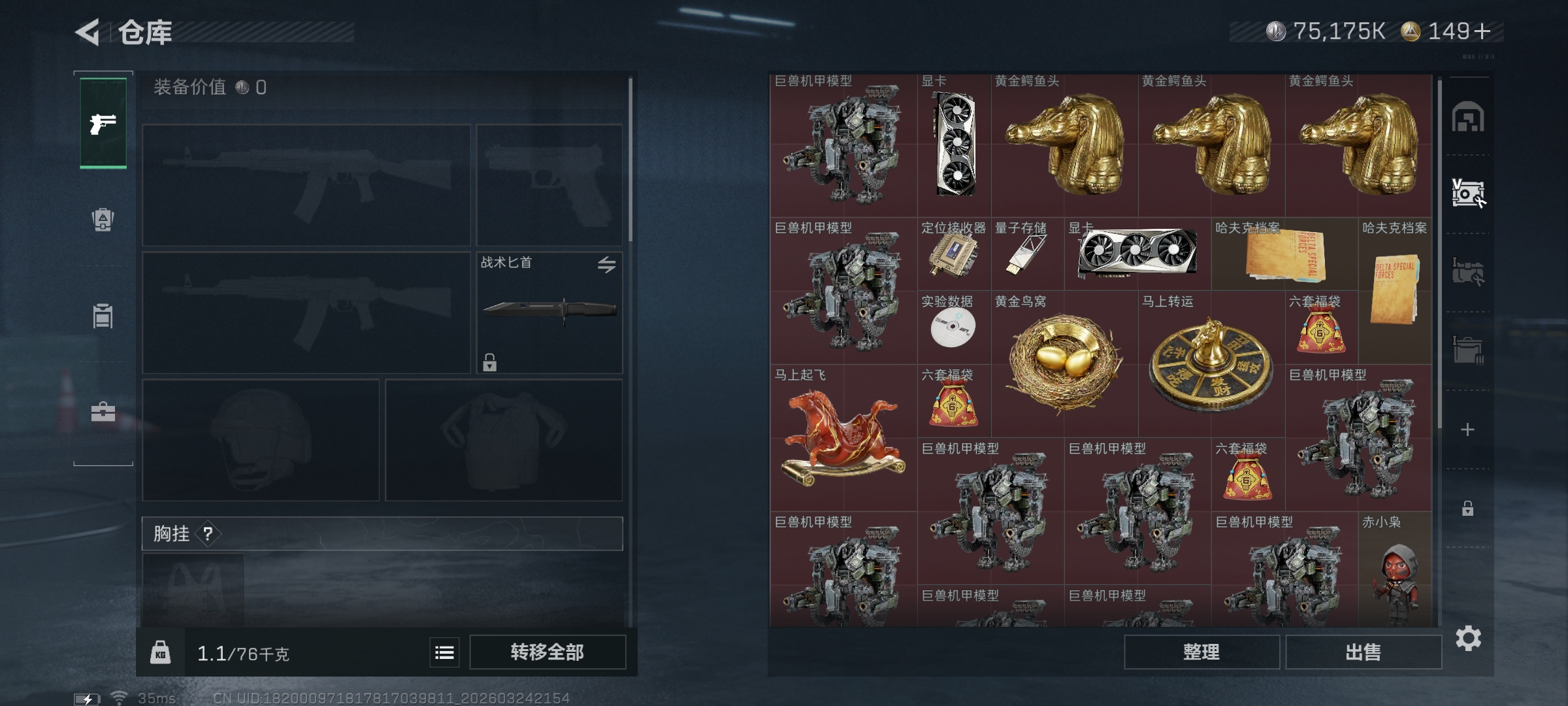Image resolution: width=1568 pixels, height=706 pixels.
Task: Toggle list view next to 转移全部
Action: click(445, 652)
